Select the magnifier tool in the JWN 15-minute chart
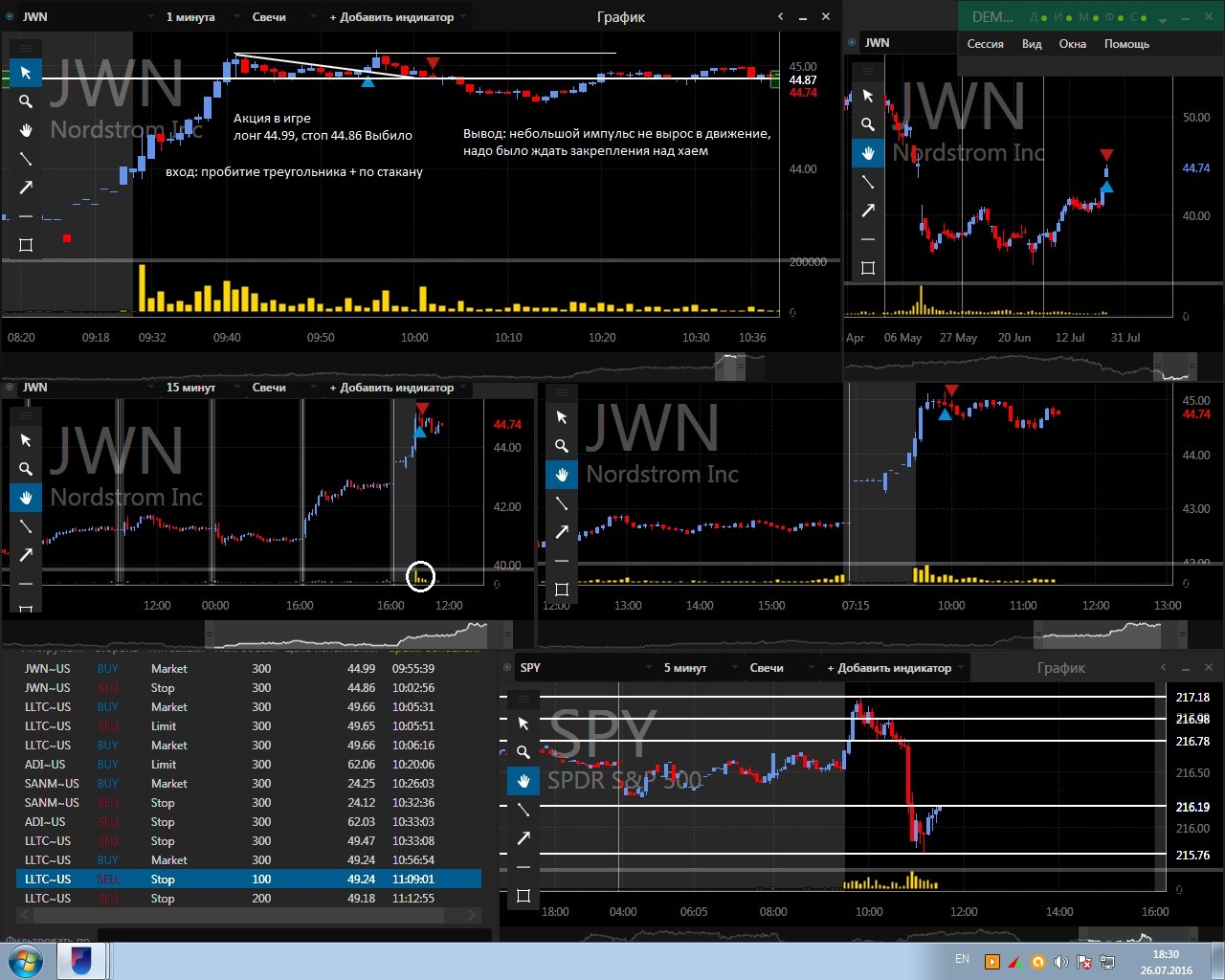This screenshot has height=980, width=1225. 26,469
